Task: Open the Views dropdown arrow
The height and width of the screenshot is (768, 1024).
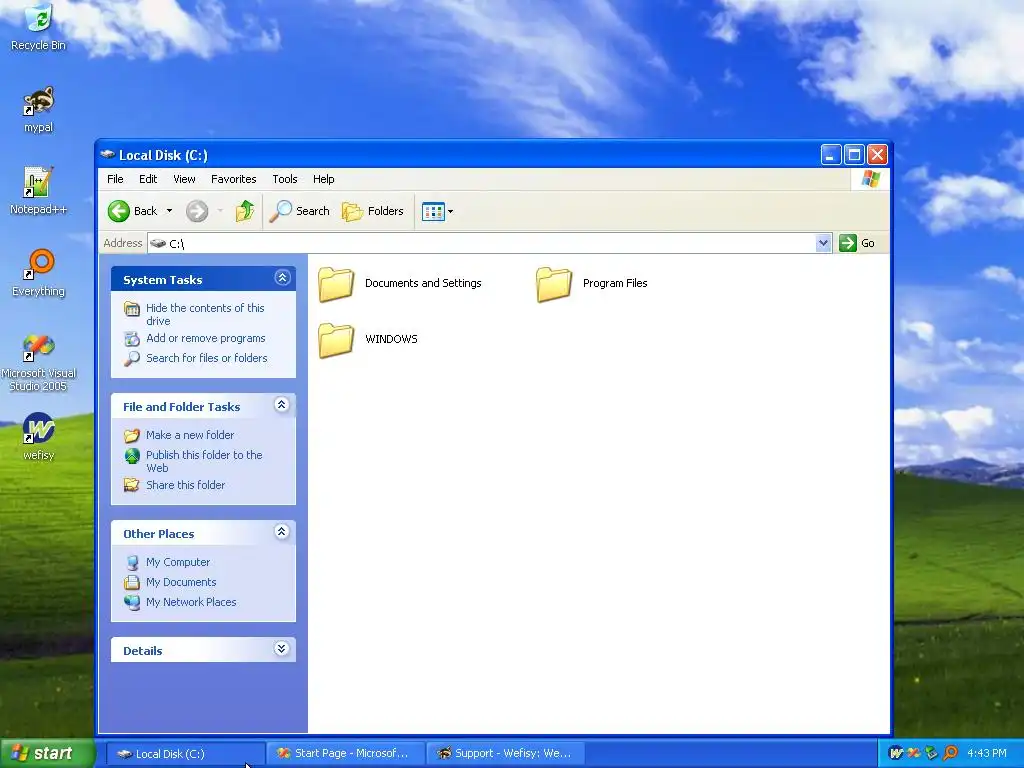Action: [450, 212]
